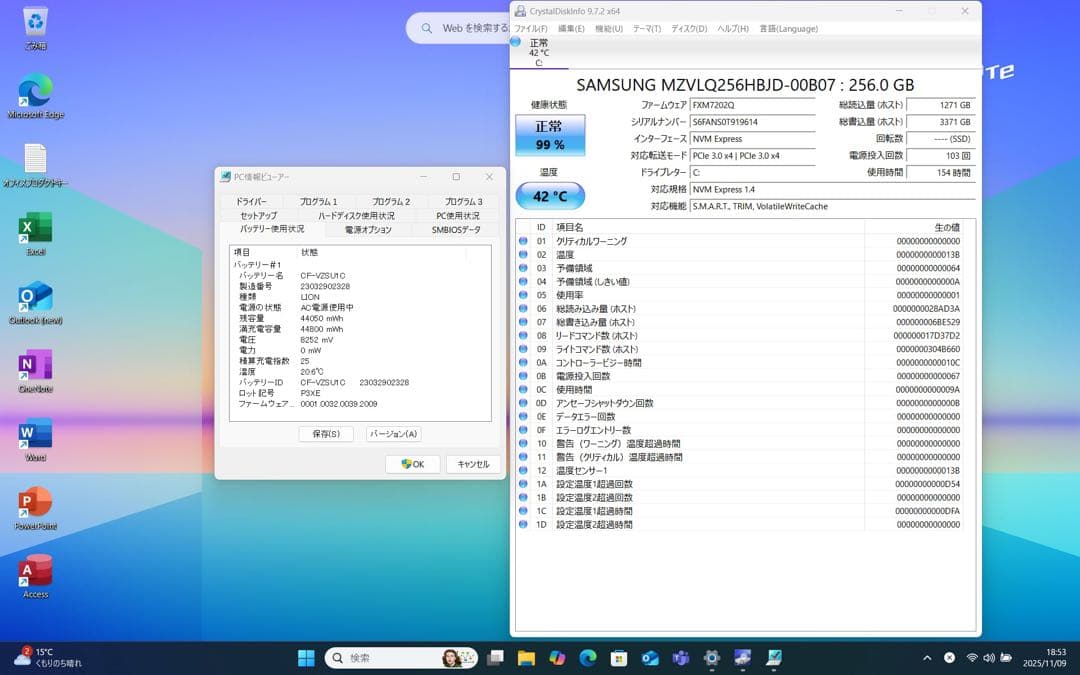Viewport: 1080px width, 675px height.
Task: Open the 言語(Language) menu
Action: [x=788, y=28]
